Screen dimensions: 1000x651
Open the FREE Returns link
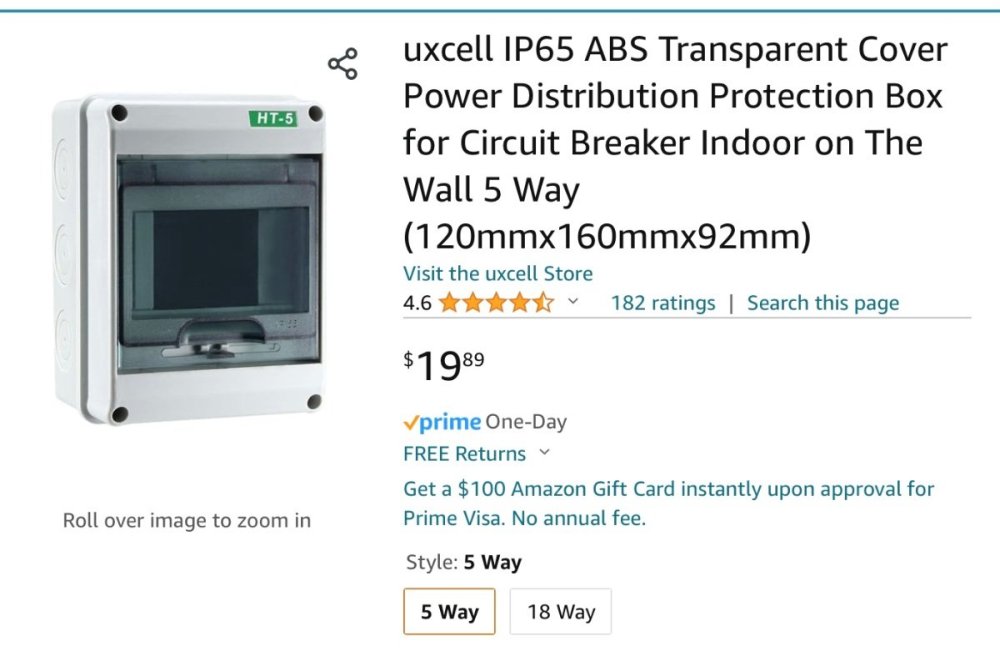464,454
